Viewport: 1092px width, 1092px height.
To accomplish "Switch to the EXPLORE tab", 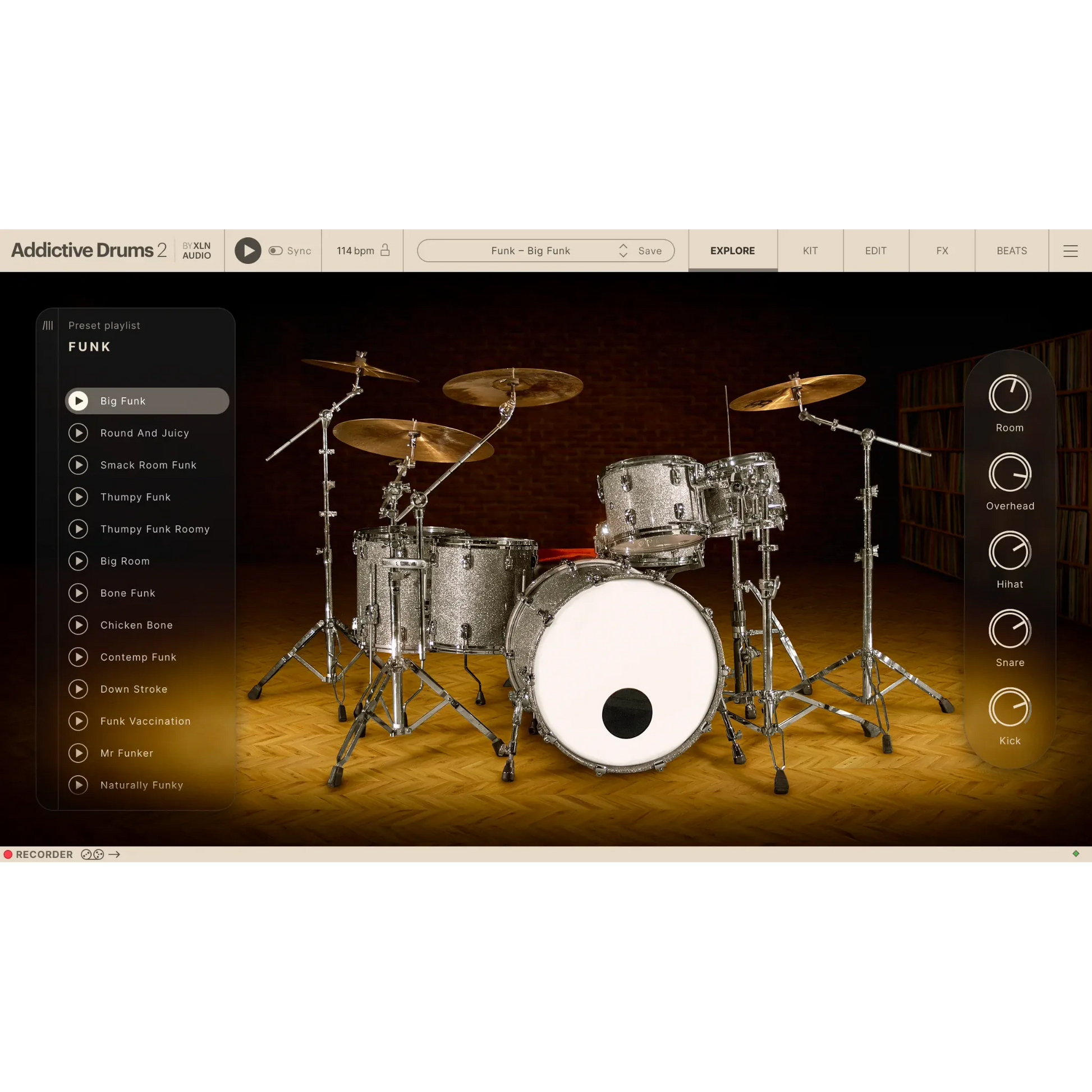I will tap(732, 250).
